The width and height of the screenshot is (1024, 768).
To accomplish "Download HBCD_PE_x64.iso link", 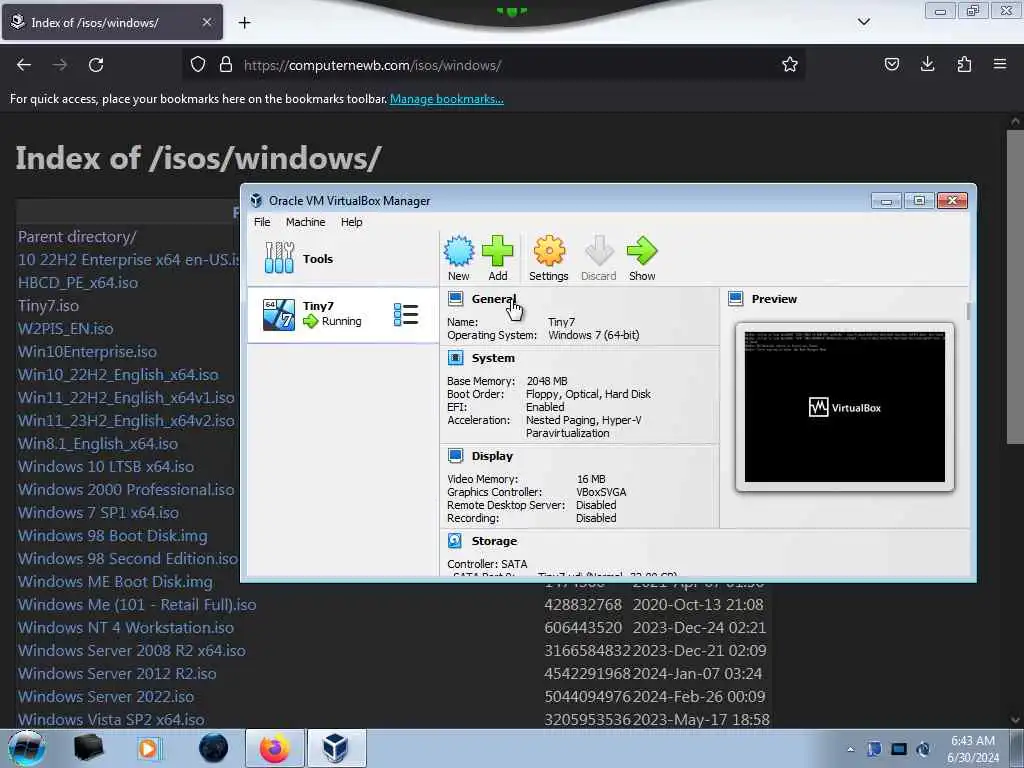I will click(78, 283).
